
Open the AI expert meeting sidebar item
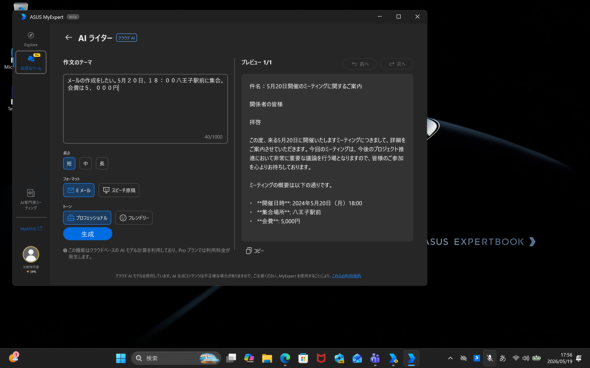[x=31, y=199]
